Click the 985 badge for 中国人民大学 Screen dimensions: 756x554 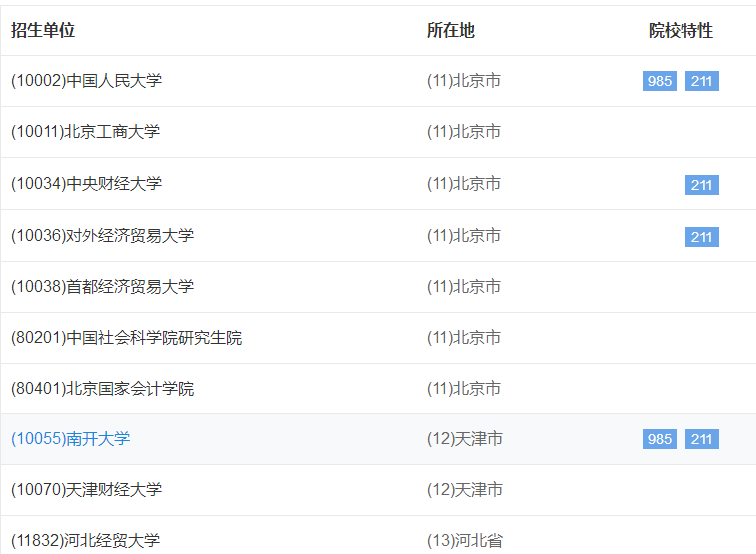tap(660, 81)
